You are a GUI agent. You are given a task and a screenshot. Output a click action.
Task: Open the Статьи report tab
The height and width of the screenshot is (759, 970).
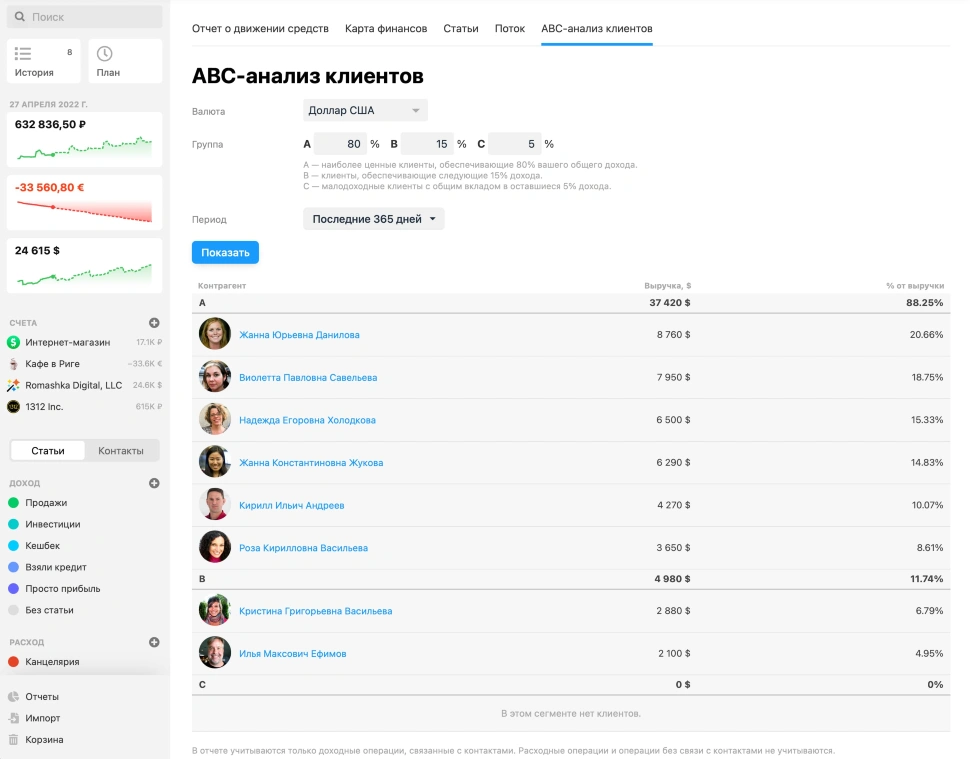pos(461,28)
